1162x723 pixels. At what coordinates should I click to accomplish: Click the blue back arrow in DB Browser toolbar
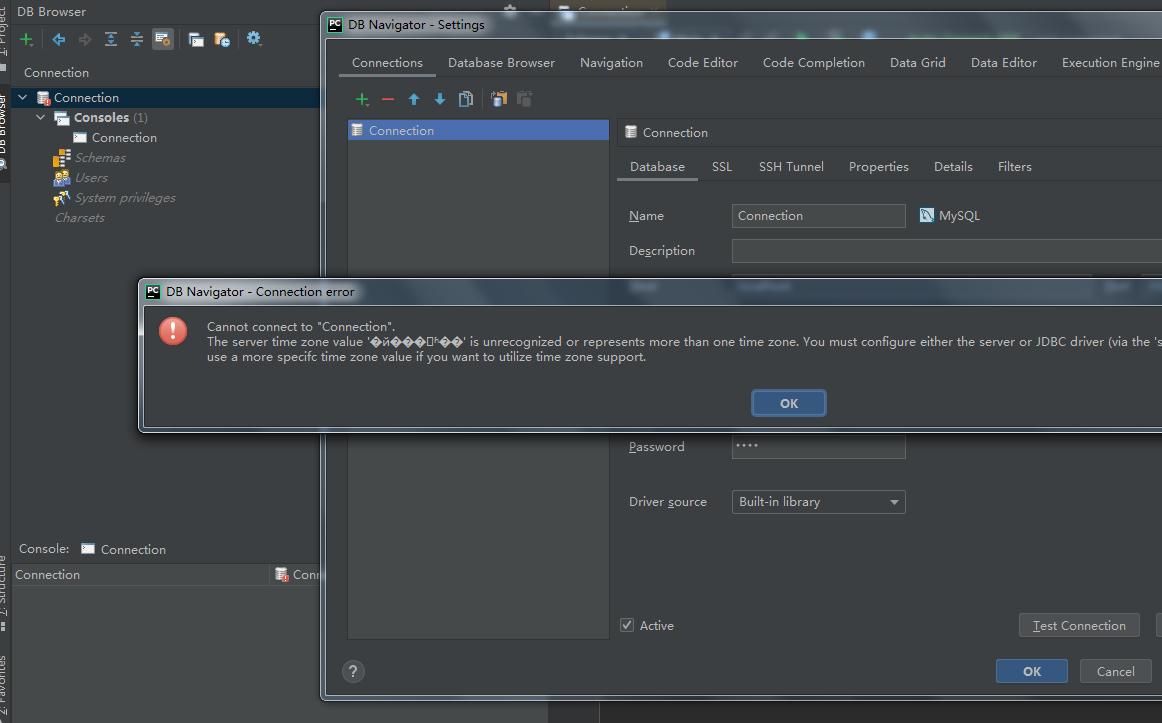59,39
